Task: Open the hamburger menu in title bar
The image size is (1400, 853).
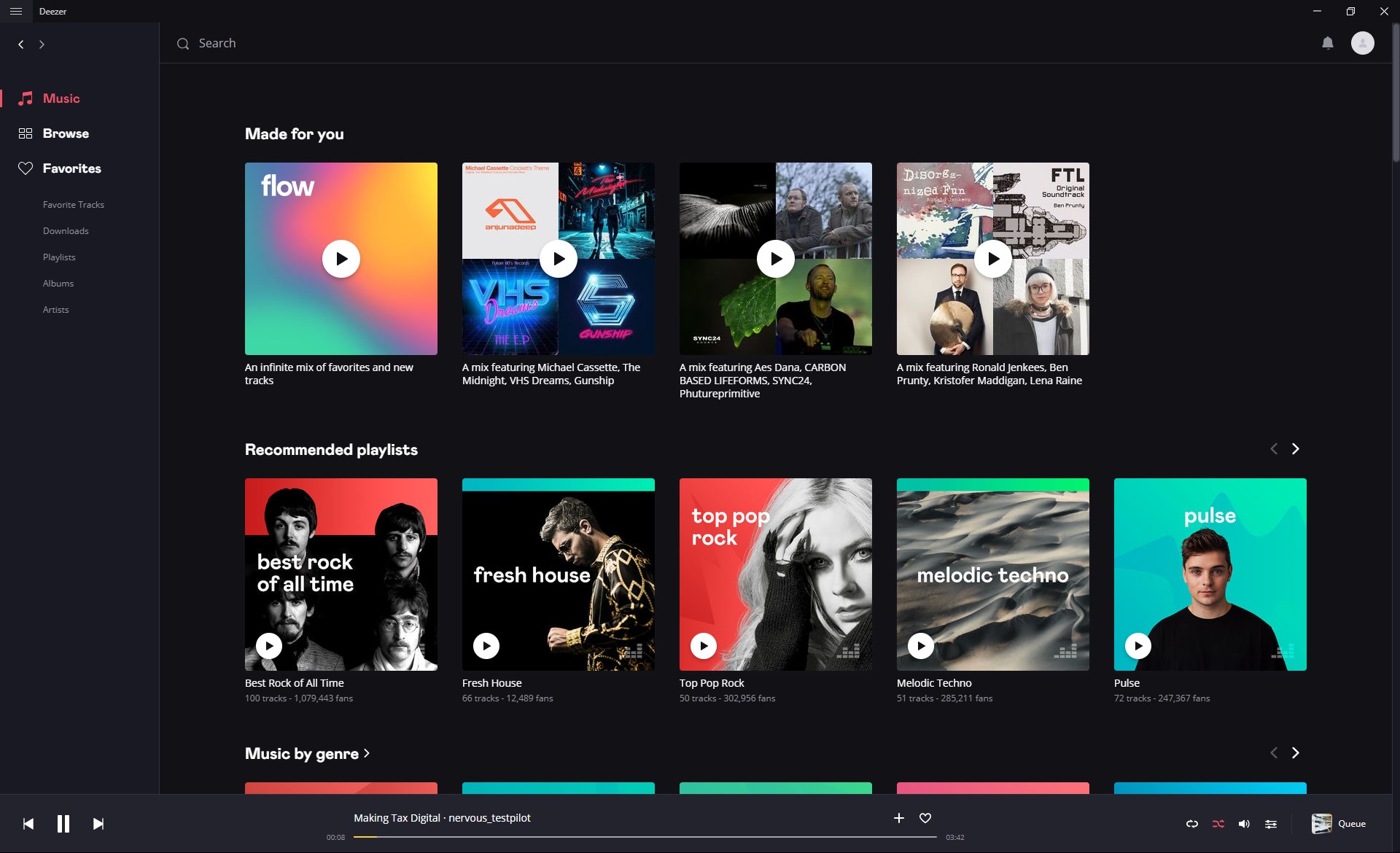Action: [16, 11]
